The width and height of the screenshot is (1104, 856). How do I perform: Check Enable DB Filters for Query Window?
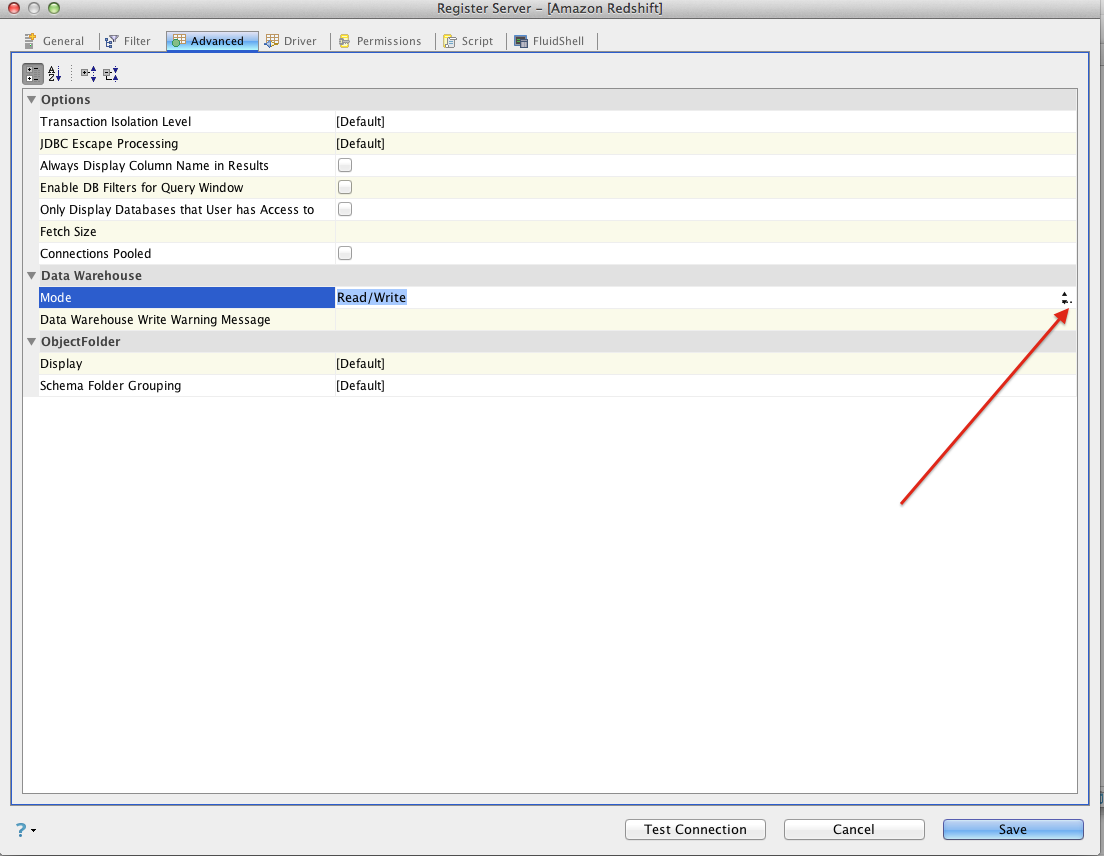[x=345, y=187]
